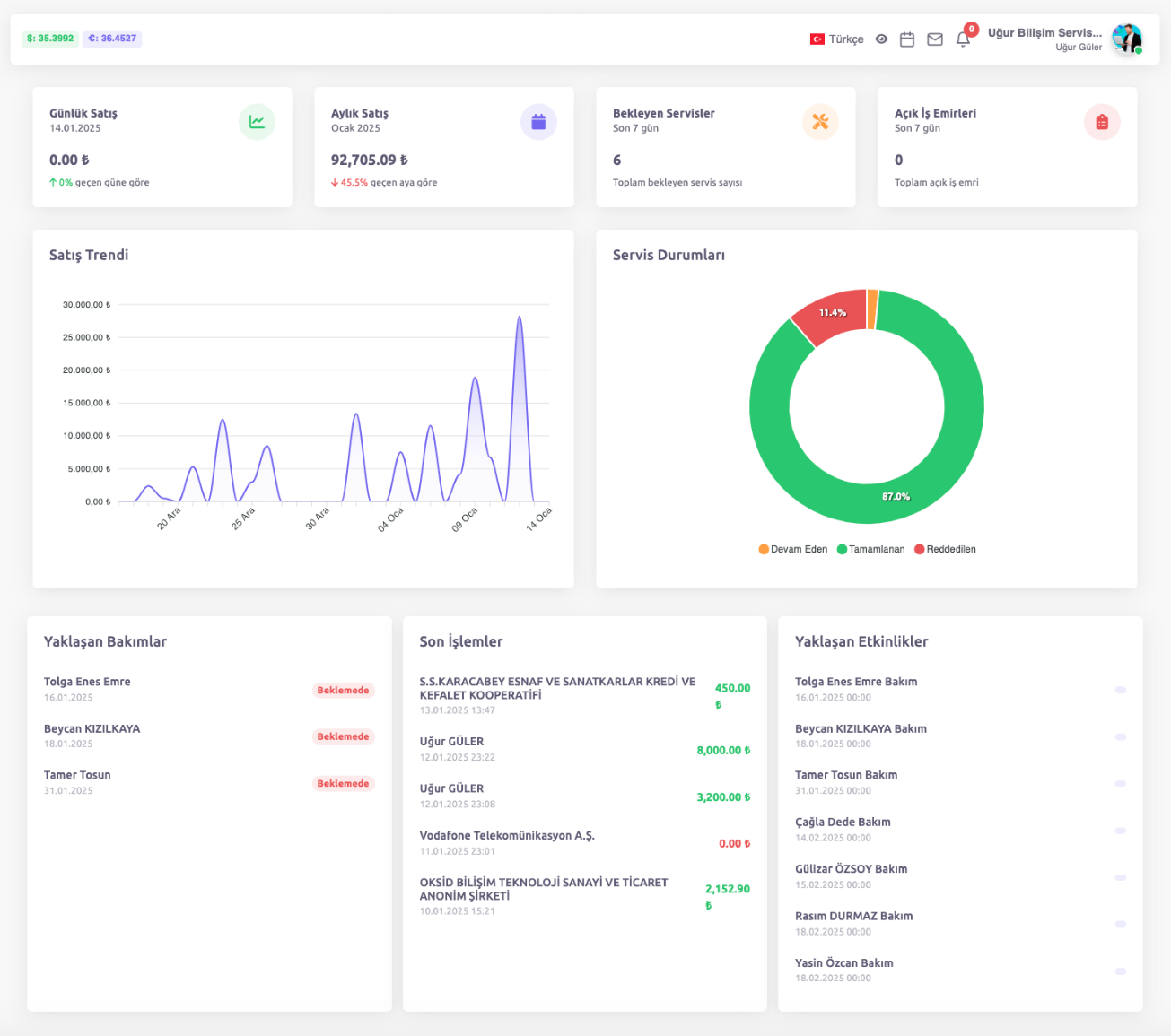1171x1036 pixels.
Task: Click the user profile avatar
Action: pyautogui.click(x=1127, y=39)
